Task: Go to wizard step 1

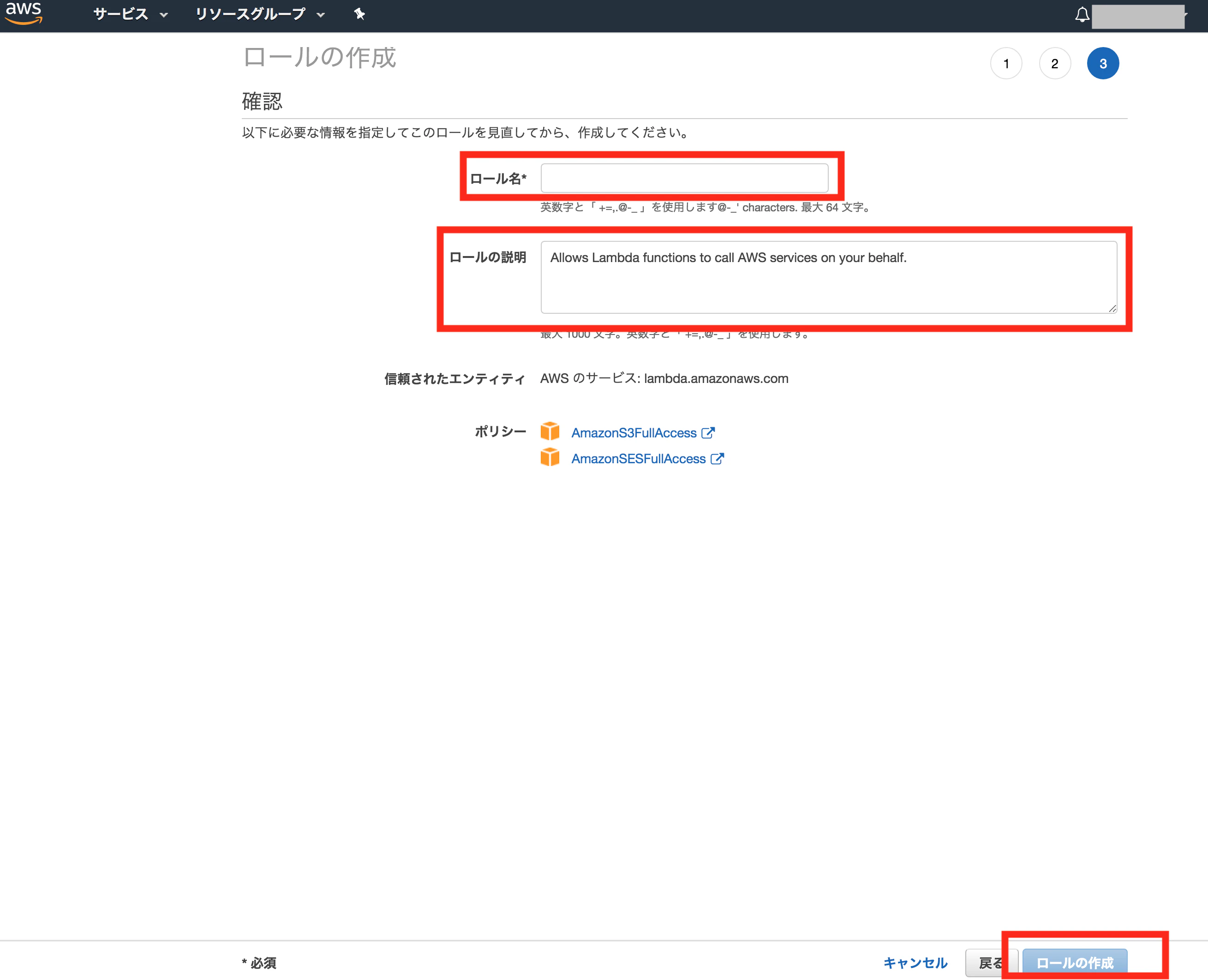Action: pos(1006,64)
